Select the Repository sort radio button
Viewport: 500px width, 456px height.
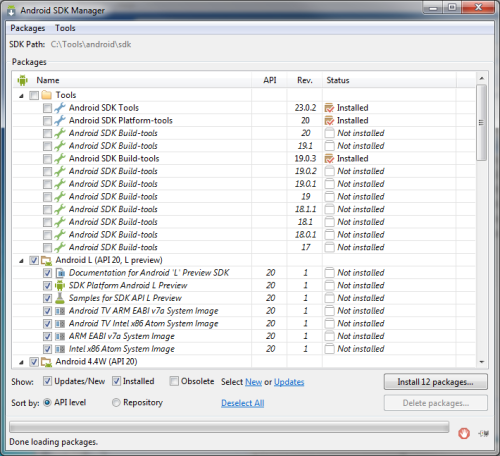(116, 402)
